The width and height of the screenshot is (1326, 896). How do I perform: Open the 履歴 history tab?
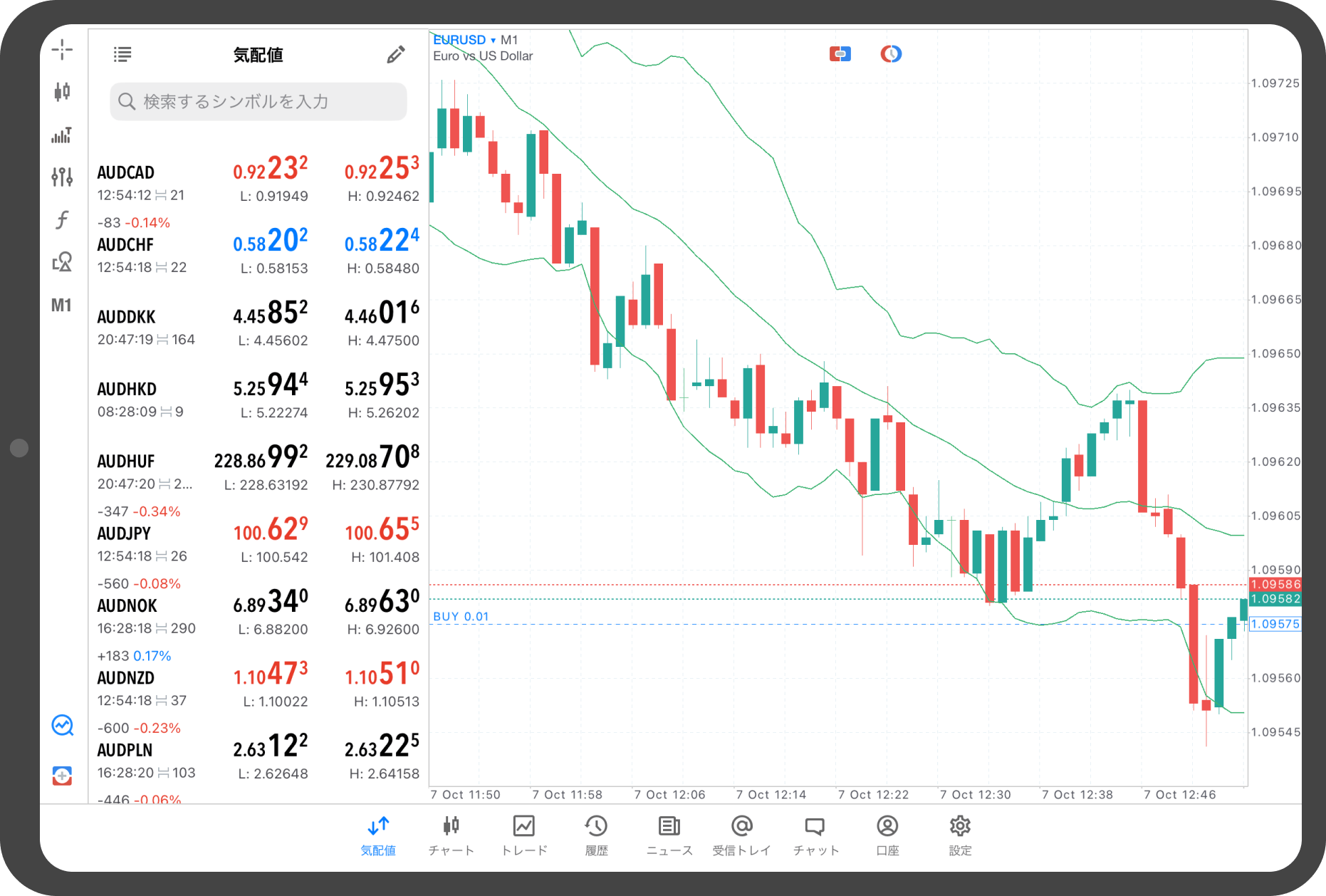596,835
